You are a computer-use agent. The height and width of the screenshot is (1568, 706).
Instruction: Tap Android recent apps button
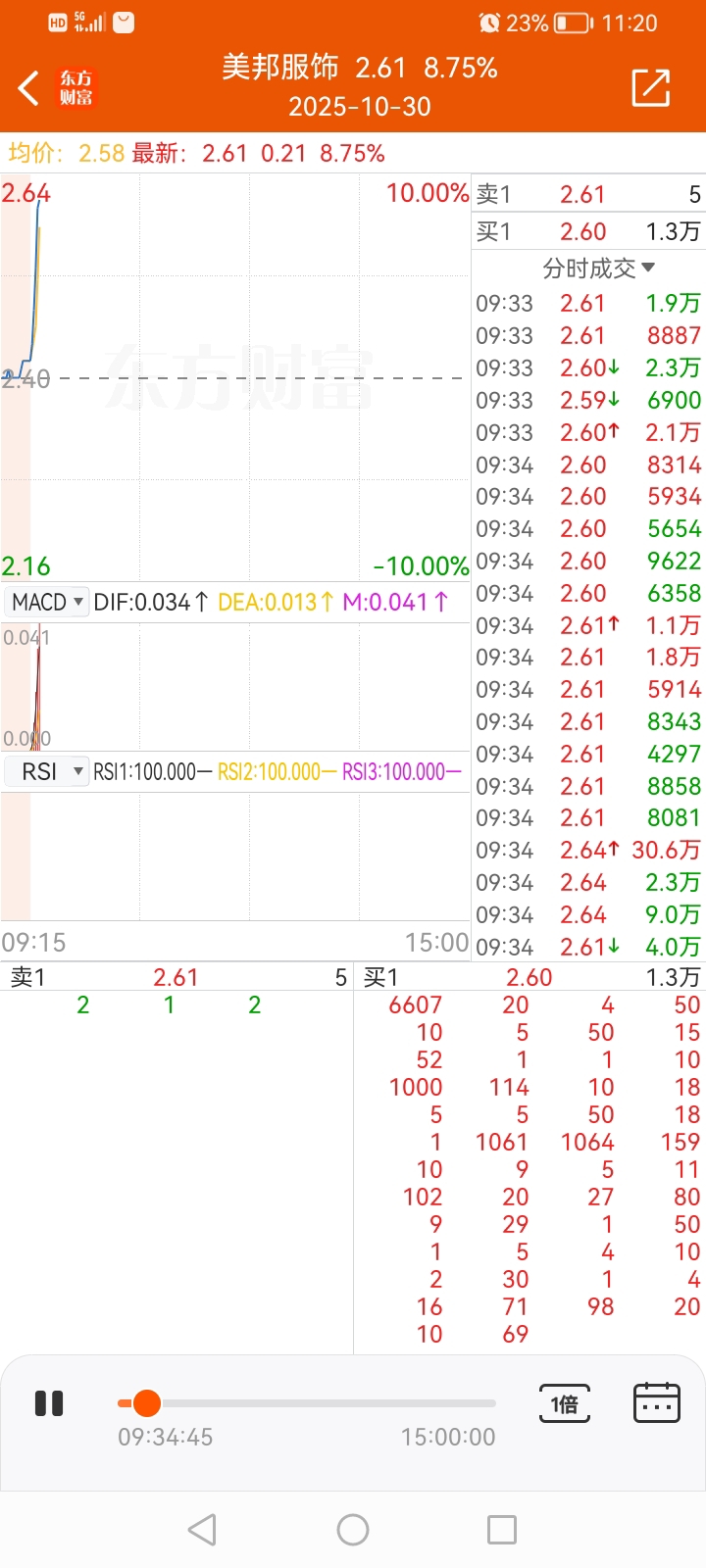[502, 1529]
